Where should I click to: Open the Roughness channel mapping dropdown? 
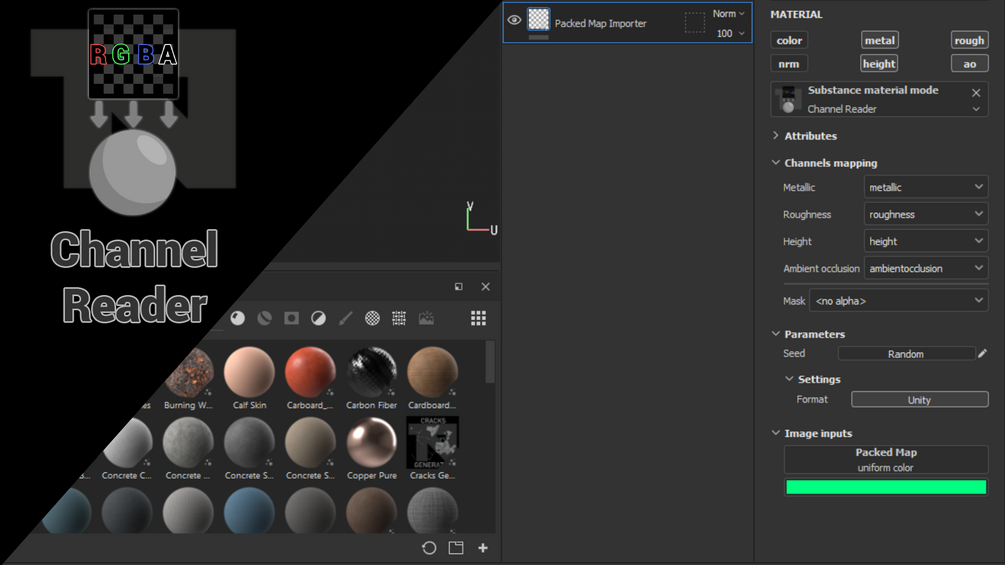click(926, 214)
